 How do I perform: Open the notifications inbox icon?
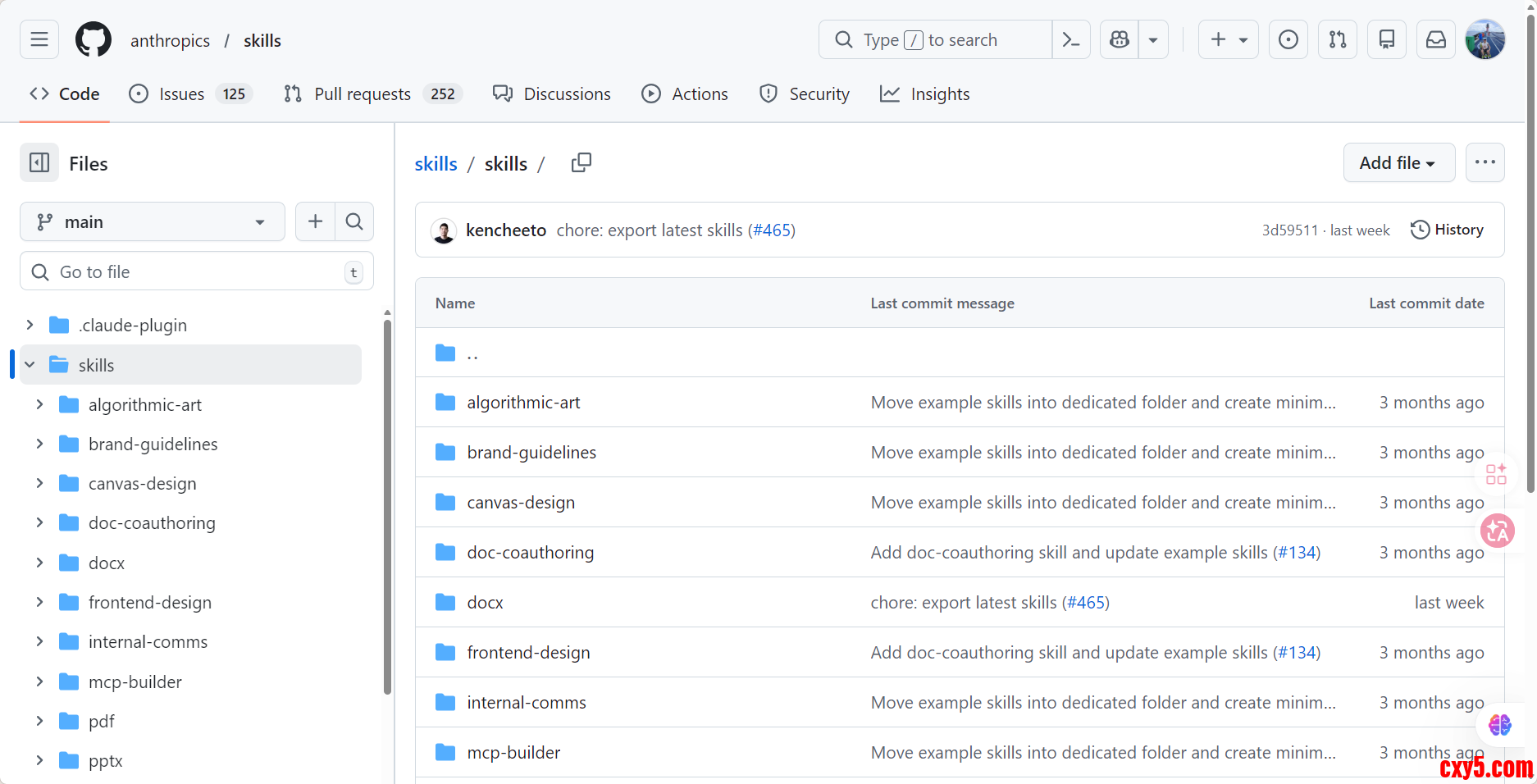click(x=1436, y=39)
